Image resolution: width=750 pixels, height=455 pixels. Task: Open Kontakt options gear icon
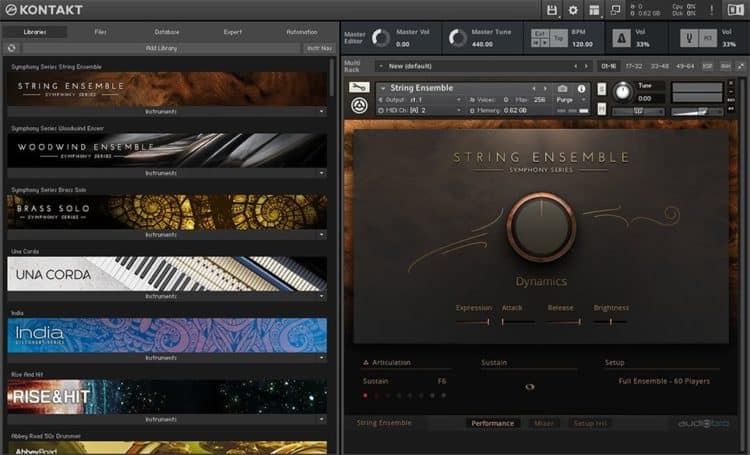coord(573,10)
